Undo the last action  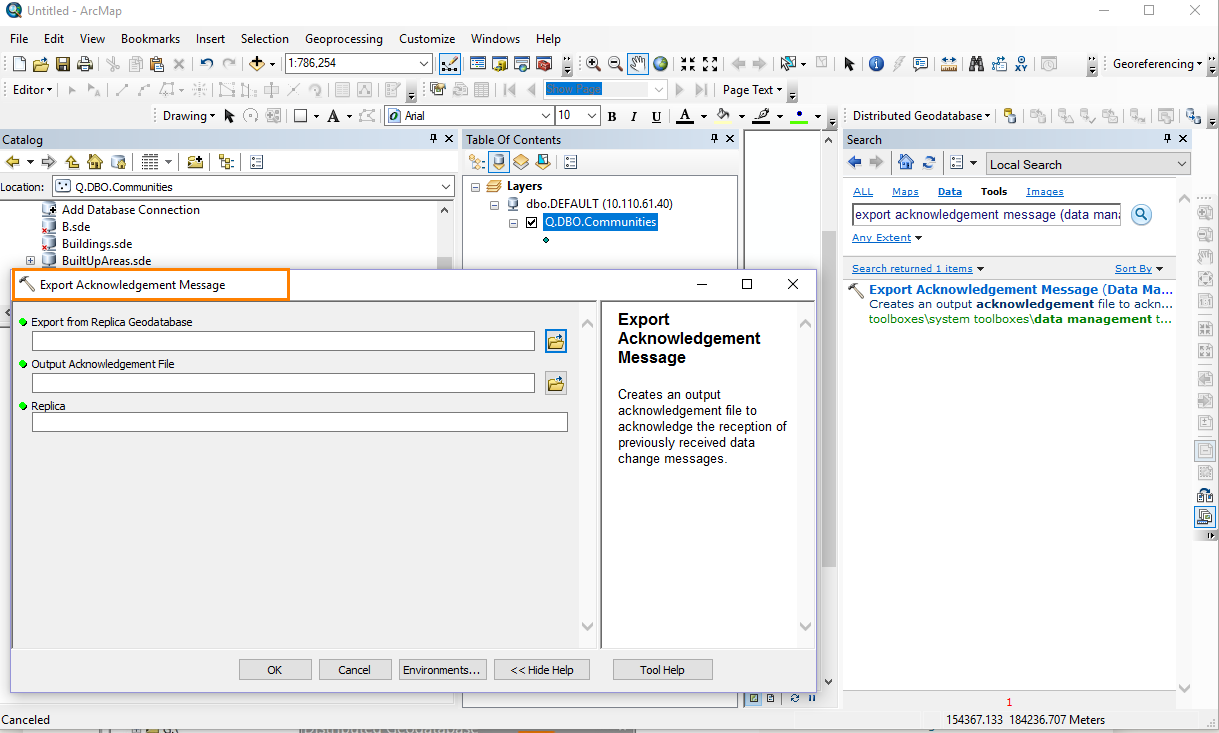point(206,64)
